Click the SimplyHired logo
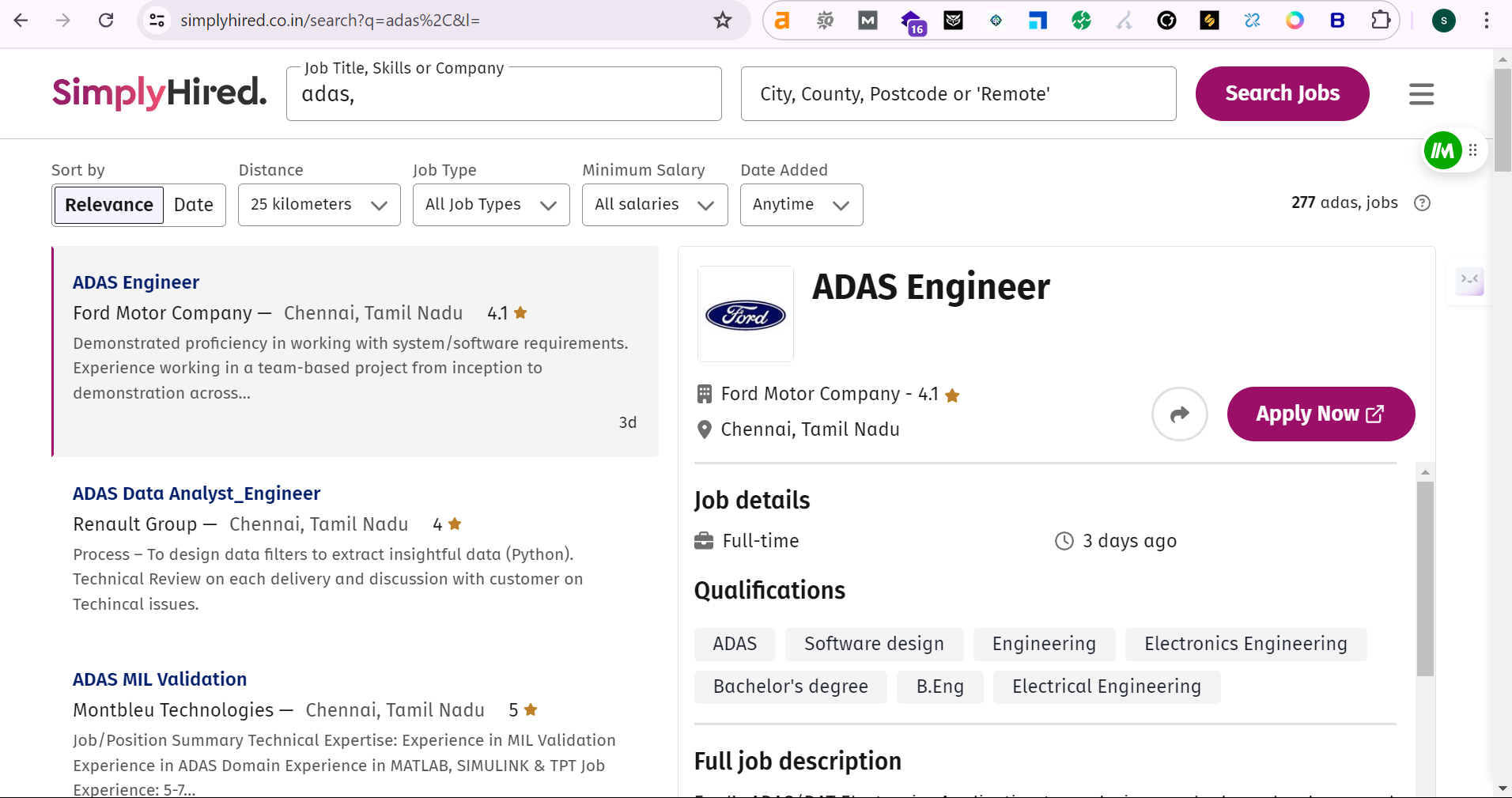1512x798 pixels. tap(158, 93)
